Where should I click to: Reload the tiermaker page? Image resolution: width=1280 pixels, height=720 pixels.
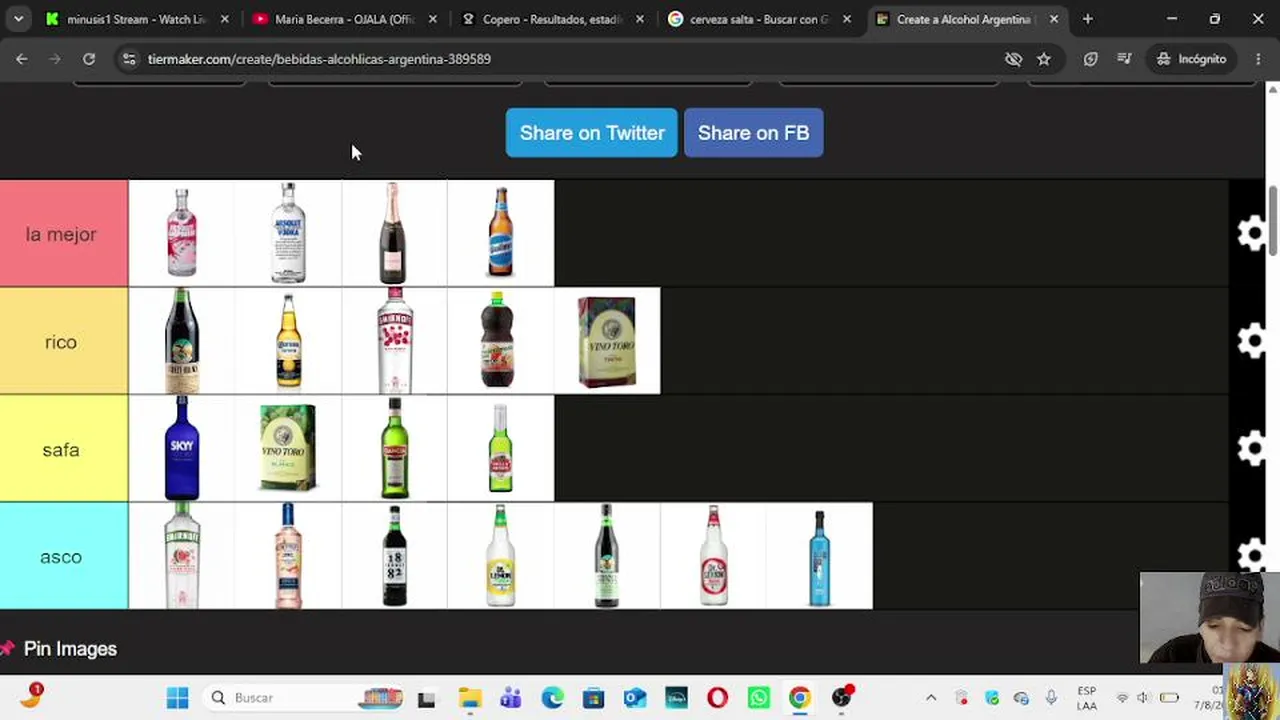tap(89, 59)
